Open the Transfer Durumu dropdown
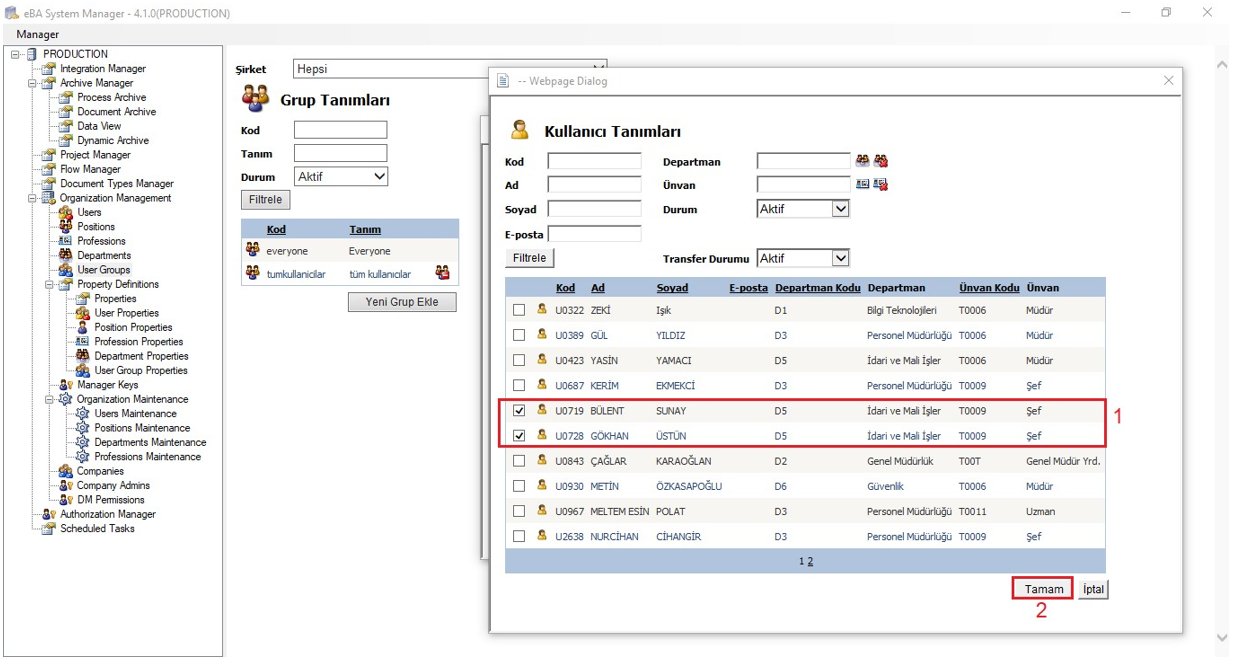 pyautogui.click(x=803, y=258)
